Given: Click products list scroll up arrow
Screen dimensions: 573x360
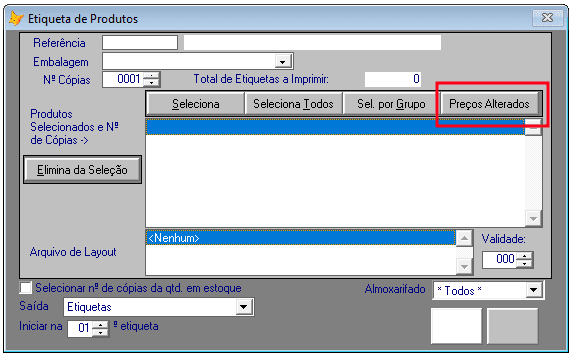Looking at the screenshot, I should pos(533,127).
